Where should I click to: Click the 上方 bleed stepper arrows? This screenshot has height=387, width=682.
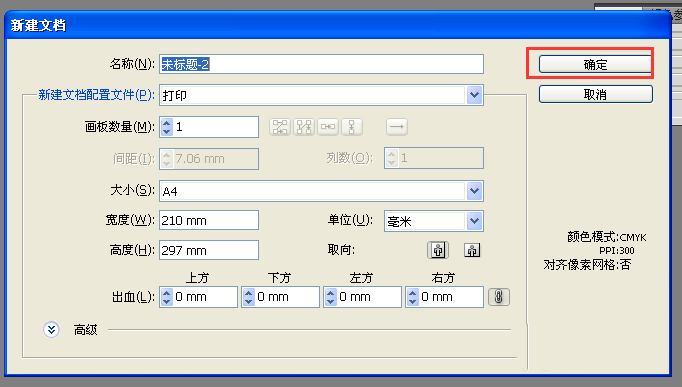pyautogui.click(x=167, y=297)
